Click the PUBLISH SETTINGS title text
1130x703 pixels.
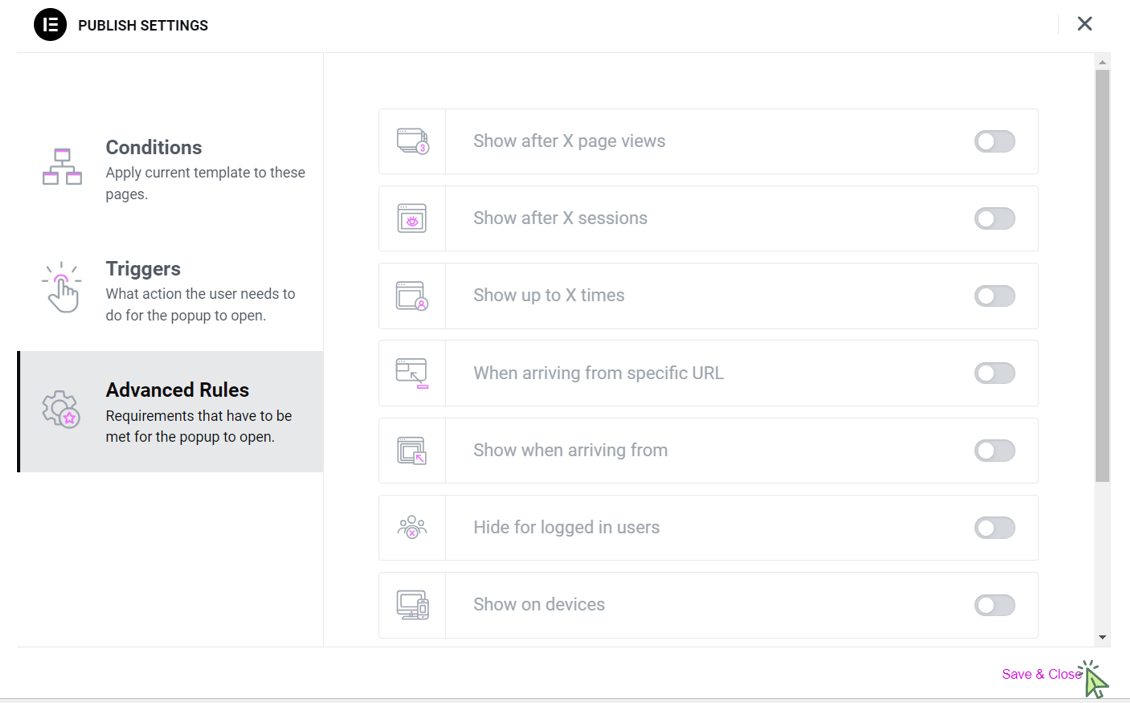coord(143,25)
